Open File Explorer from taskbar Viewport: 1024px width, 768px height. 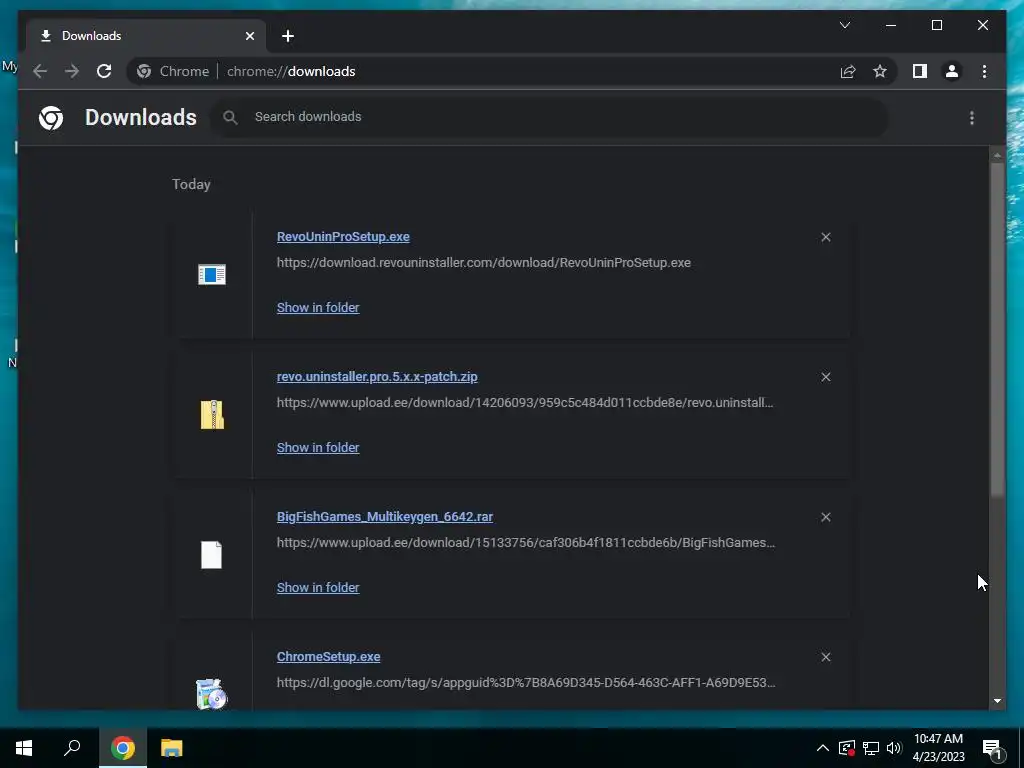pos(172,748)
